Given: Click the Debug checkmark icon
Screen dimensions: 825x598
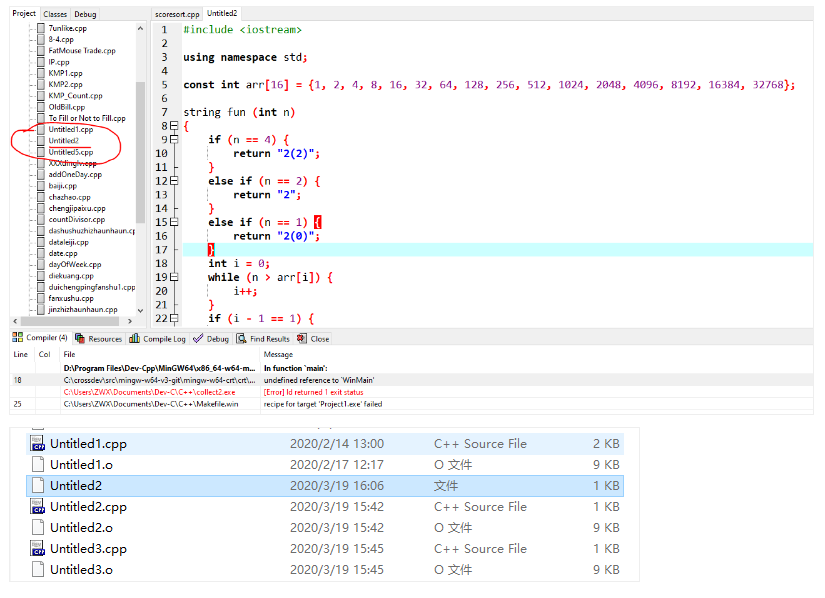Looking at the screenshot, I should coord(198,338).
